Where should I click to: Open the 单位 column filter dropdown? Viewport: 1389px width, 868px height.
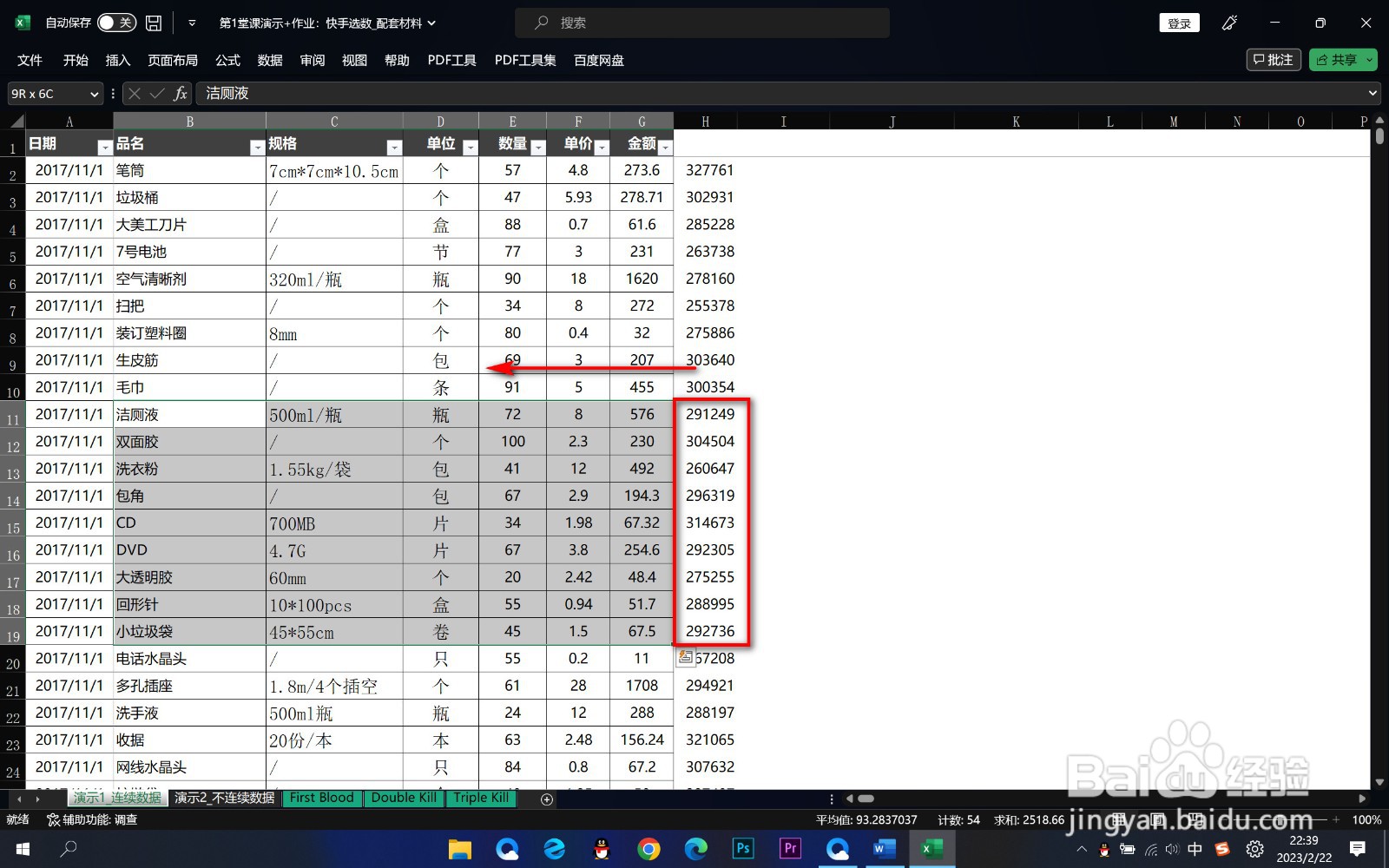pyautogui.click(x=470, y=148)
